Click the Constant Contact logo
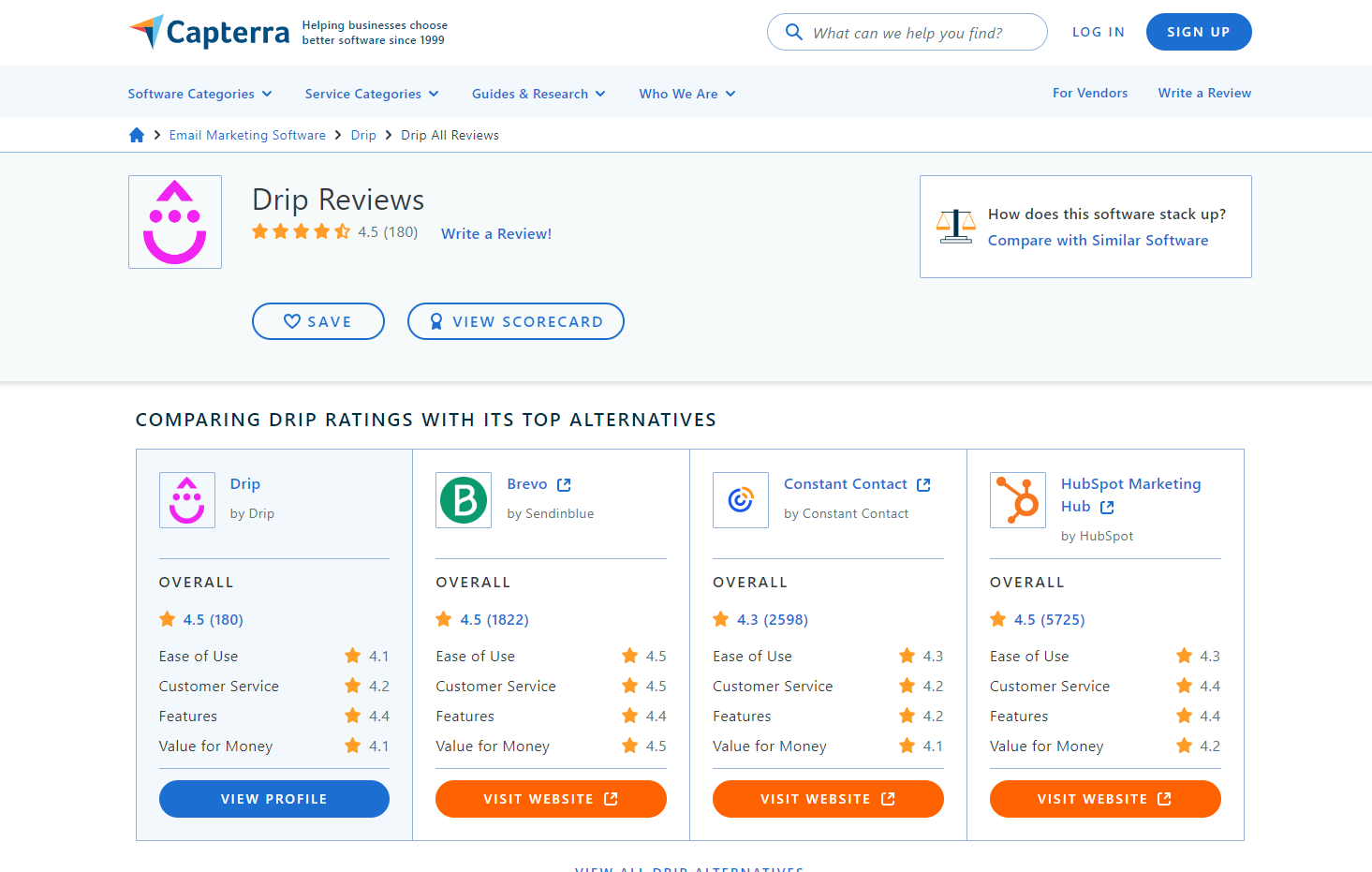This screenshot has width=1372, height=872. point(741,500)
